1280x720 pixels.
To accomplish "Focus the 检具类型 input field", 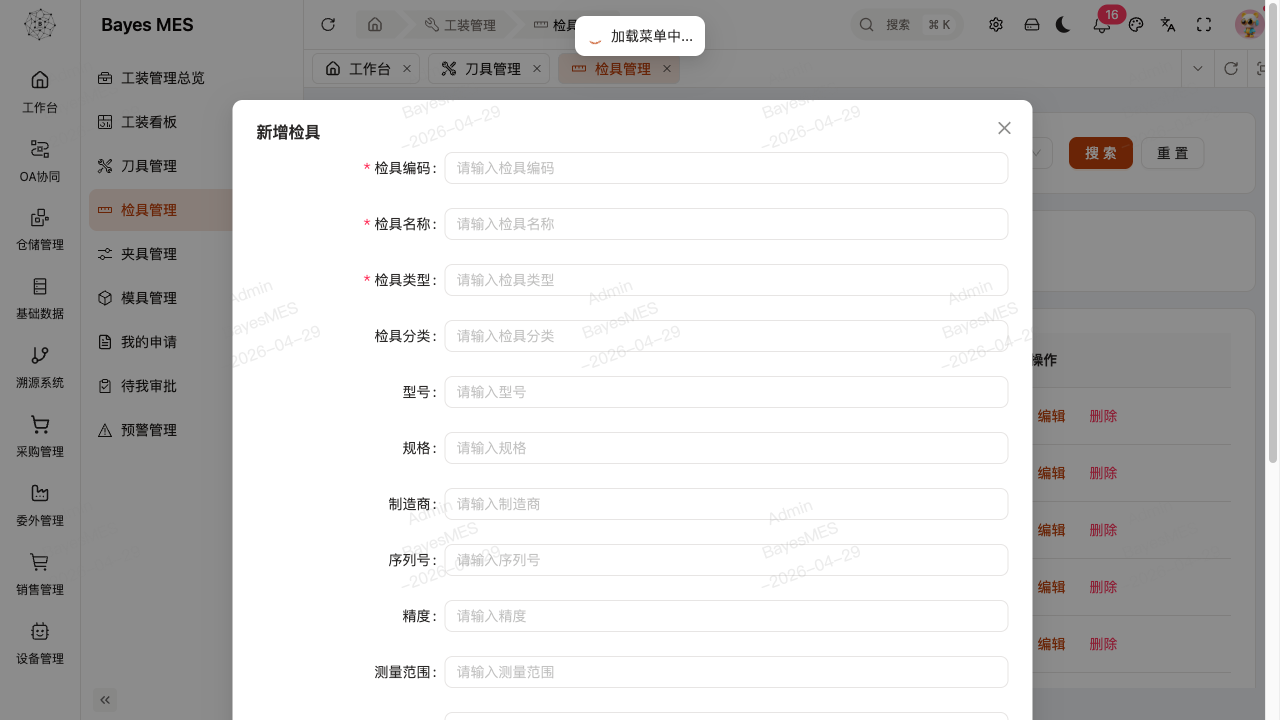I will (x=726, y=280).
